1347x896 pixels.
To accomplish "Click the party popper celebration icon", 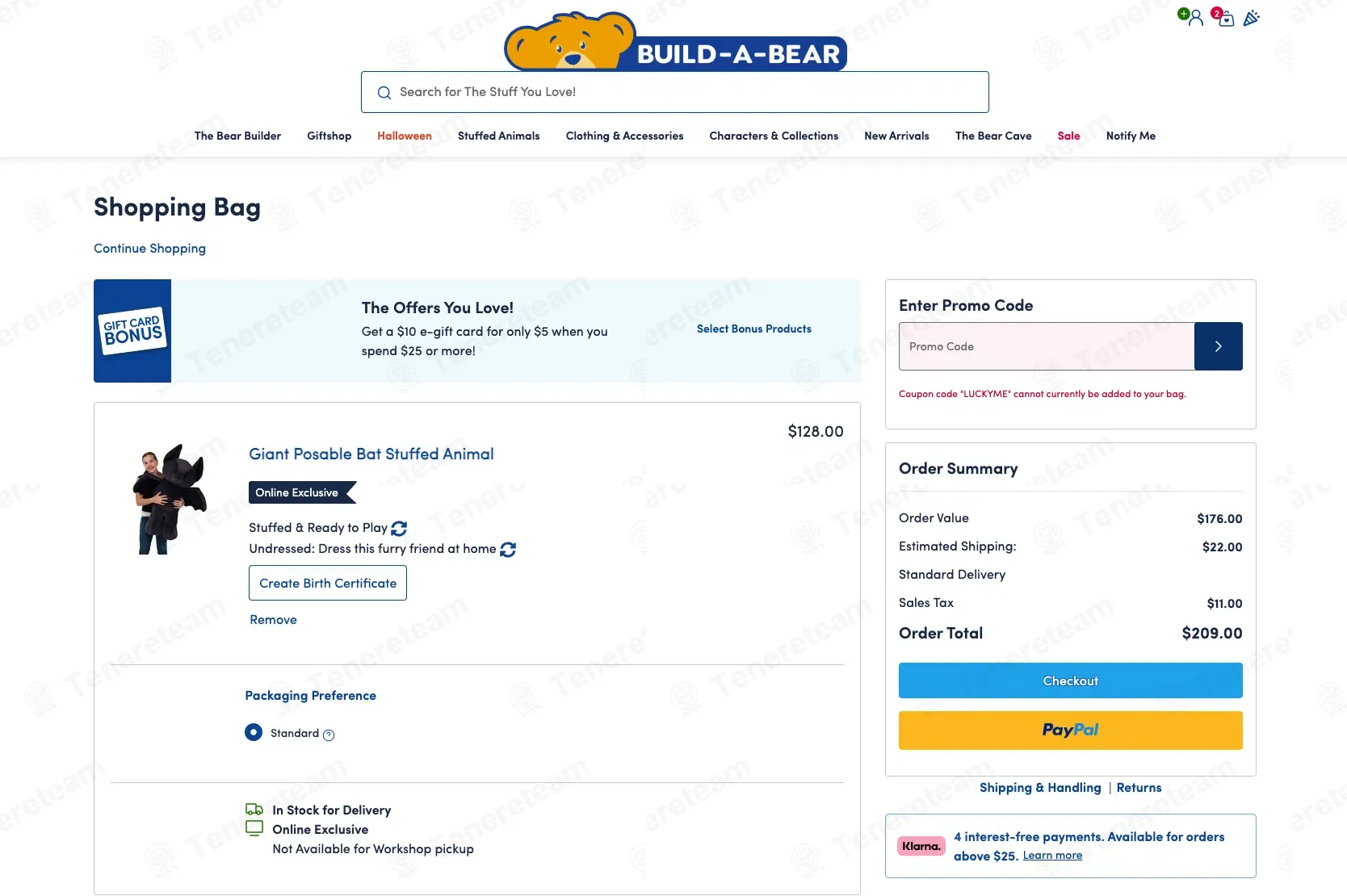I will coord(1251,18).
